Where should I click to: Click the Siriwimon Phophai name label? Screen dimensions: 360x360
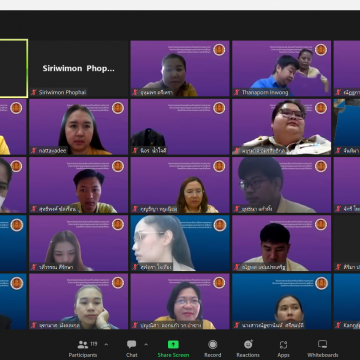(x=62, y=92)
